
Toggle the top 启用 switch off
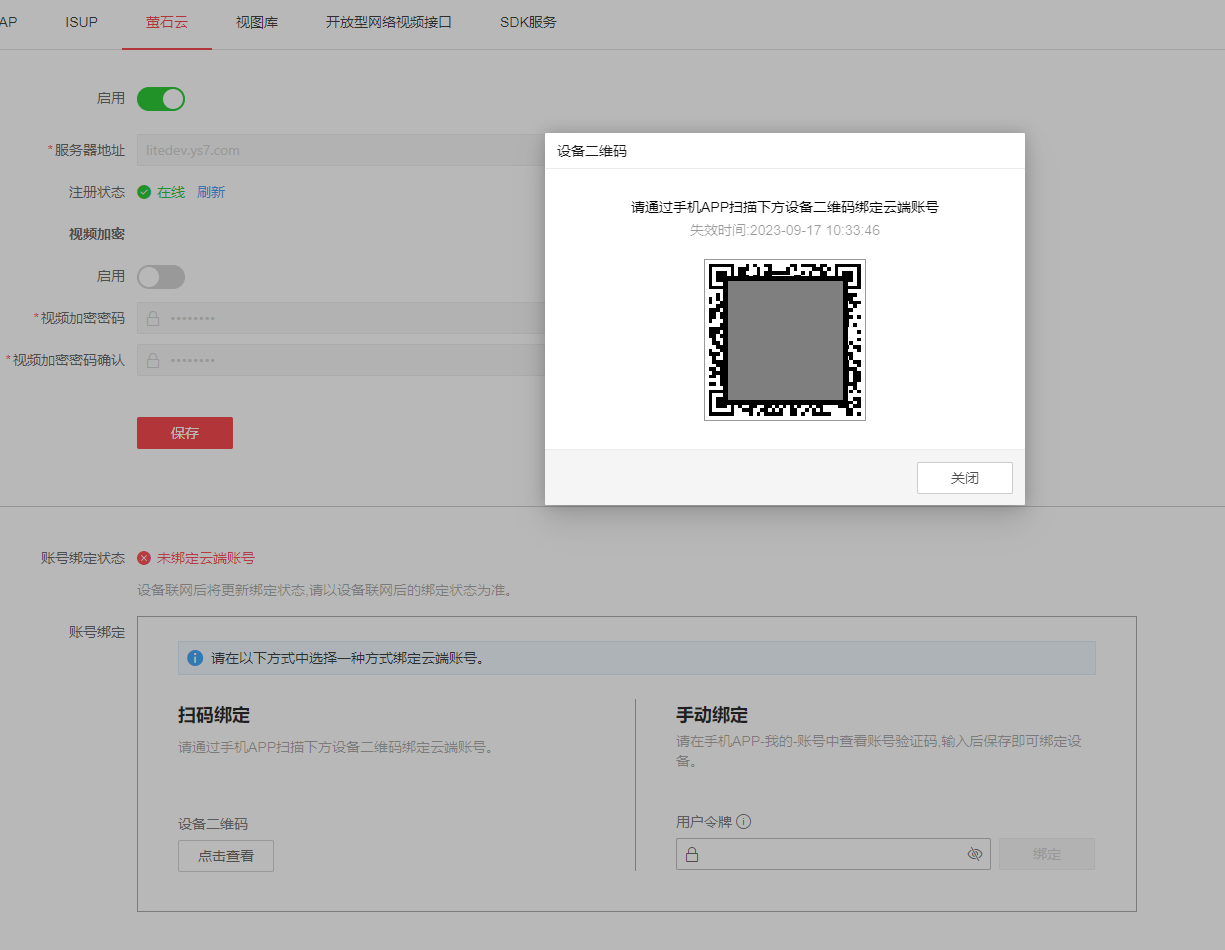[161, 99]
